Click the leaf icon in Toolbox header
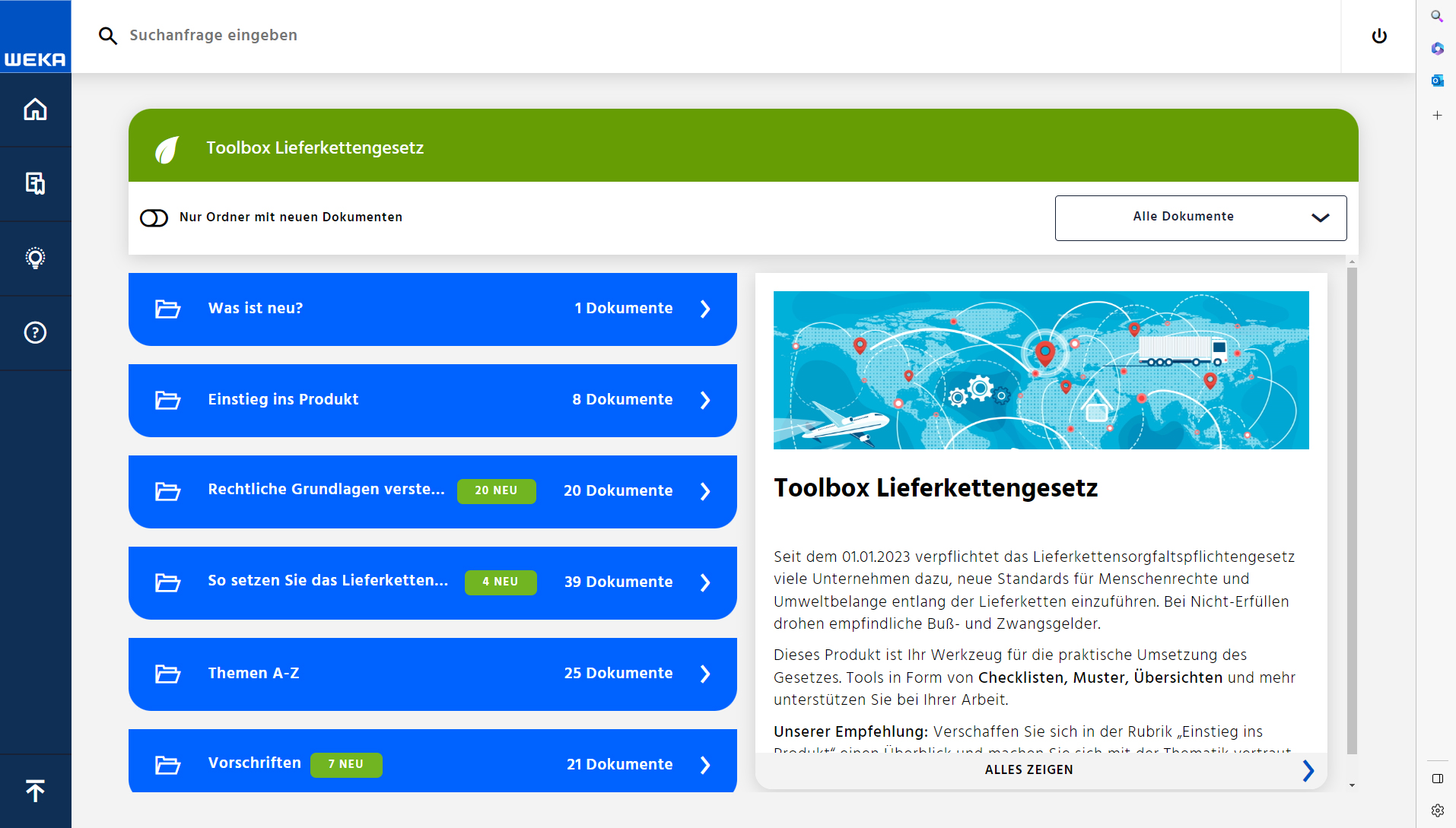1456x828 pixels. point(167,149)
